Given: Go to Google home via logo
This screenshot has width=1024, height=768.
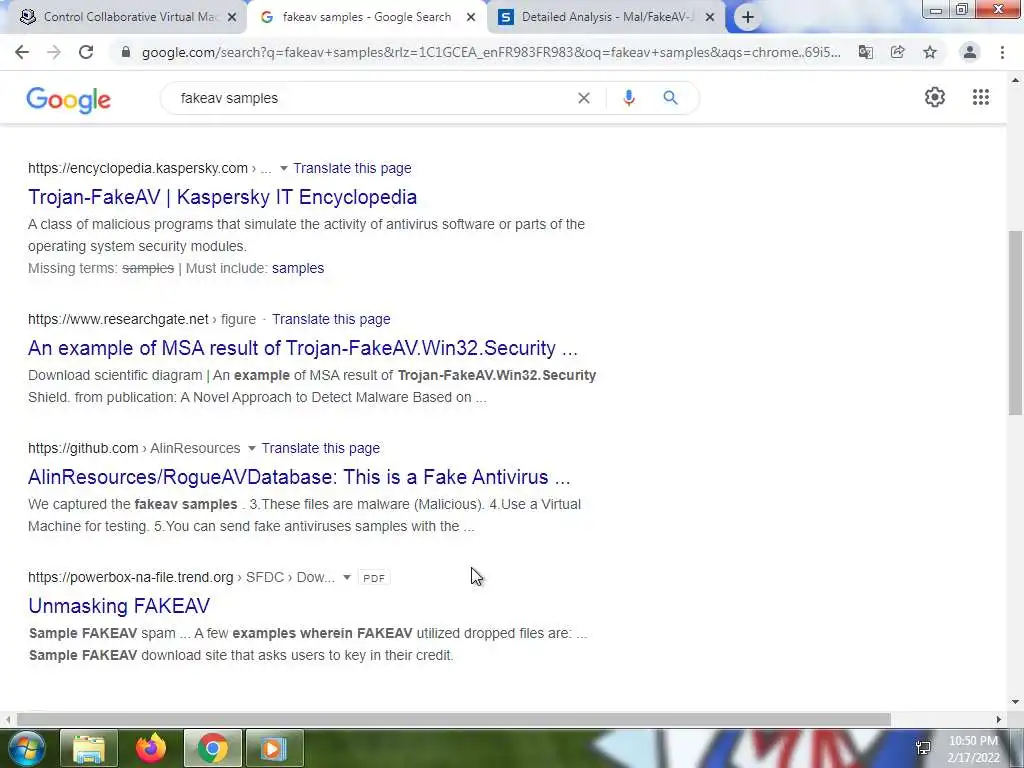Looking at the screenshot, I should (69, 100).
